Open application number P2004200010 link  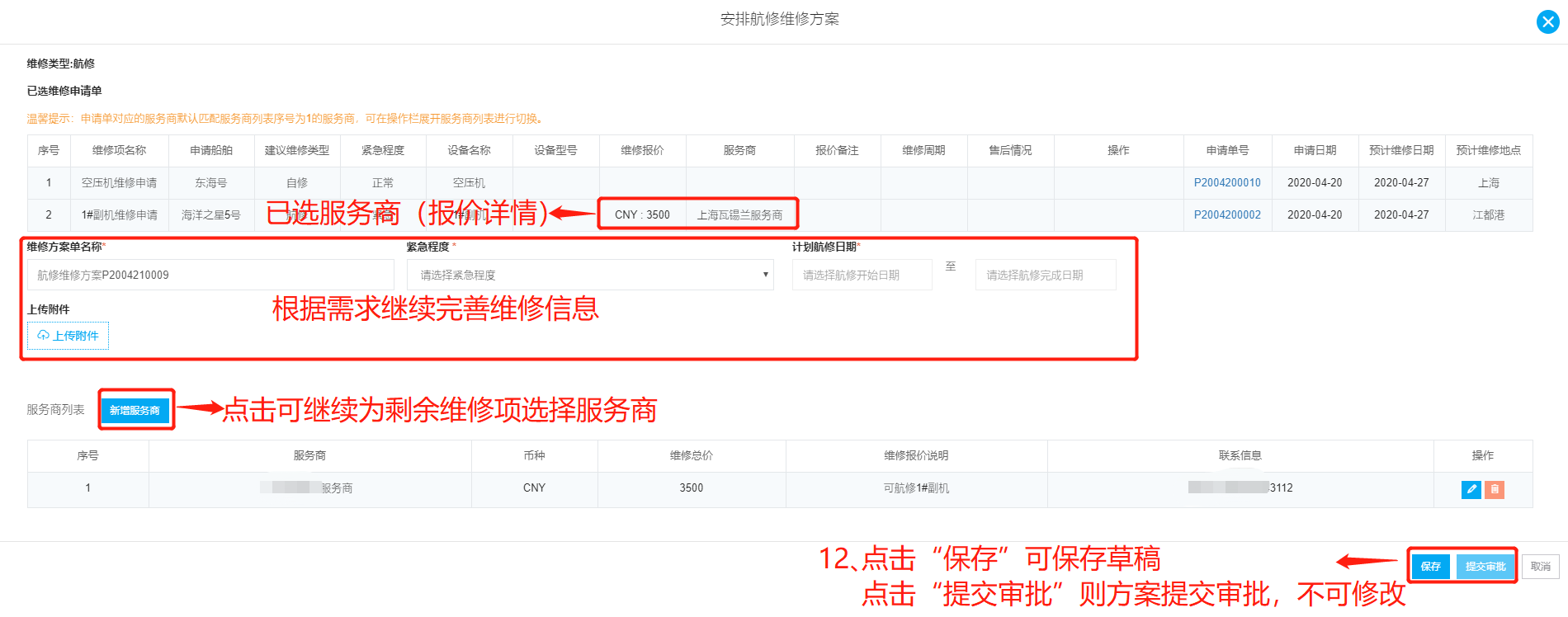click(x=1227, y=183)
